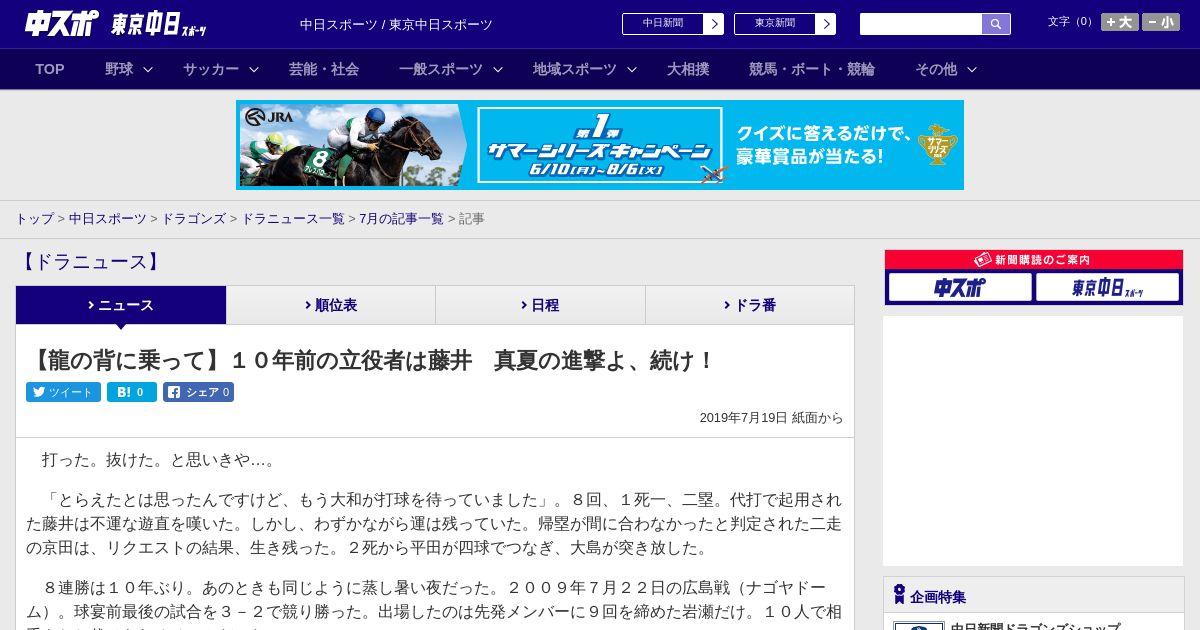Image resolution: width=1200 pixels, height=630 pixels.
Task: Click arrow next to 中日新聞
Action: [714, 24]
